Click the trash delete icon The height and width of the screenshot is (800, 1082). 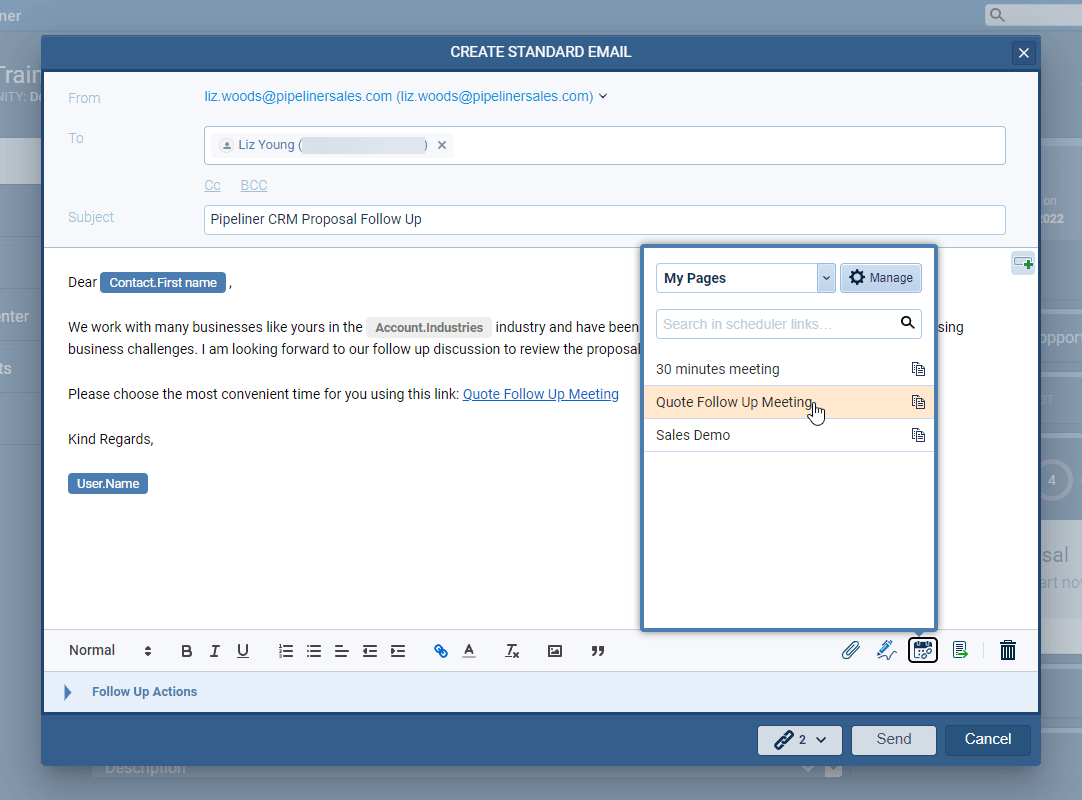click(1008, 651)
